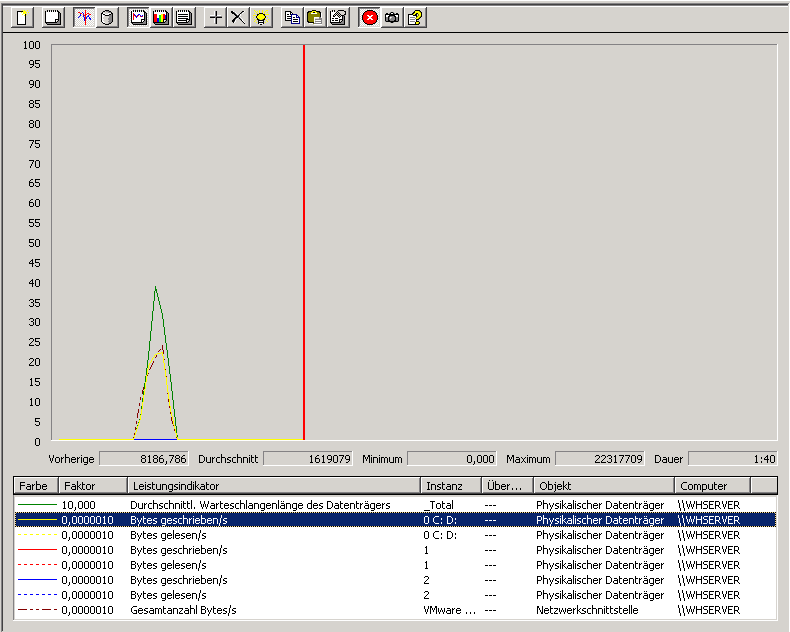The image size is (790, 632).
Task: Add a counter with the plus icon
Action: (x=216, y=18)
